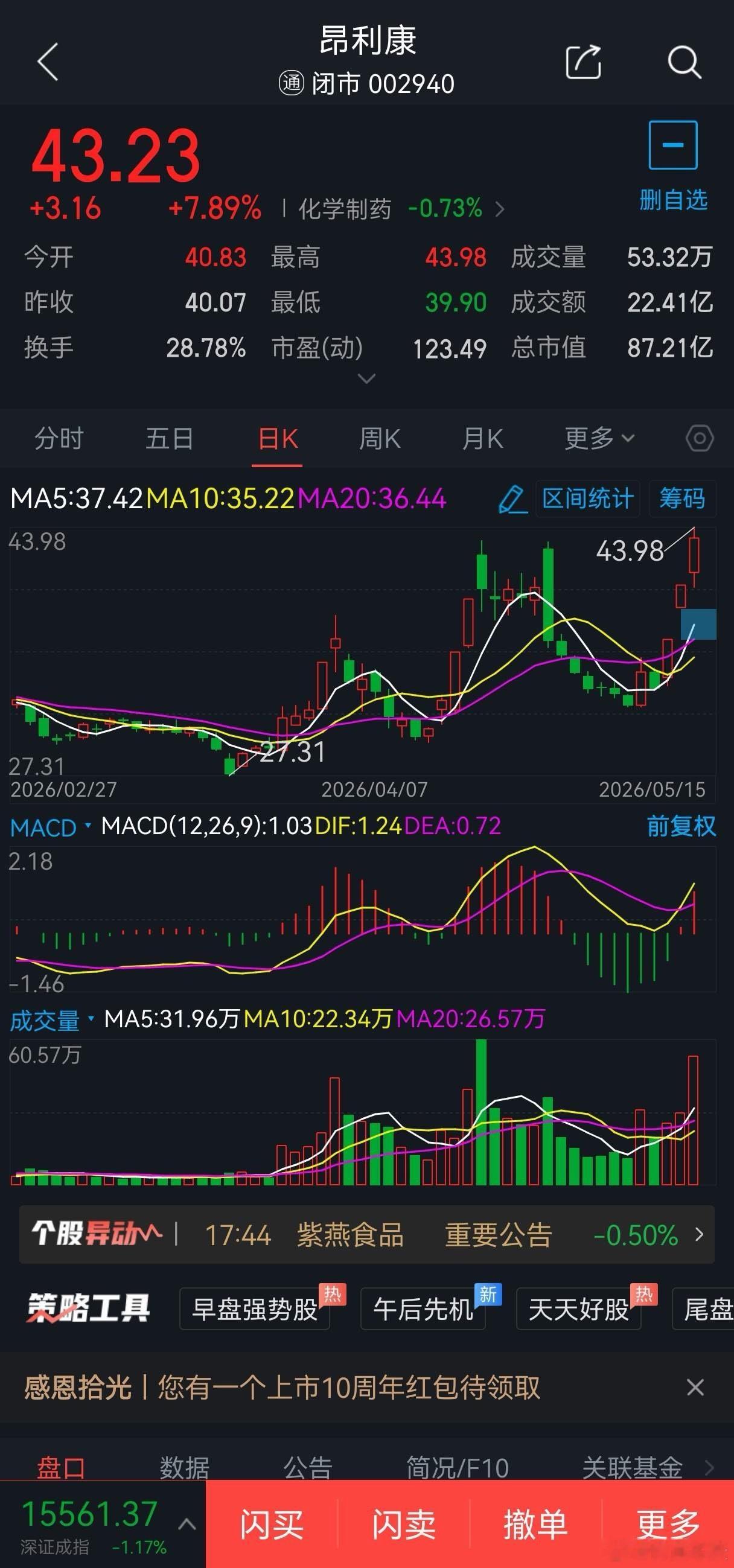Screen dimensions: 734x1568
Task: Switch to the 分时 tab
Action: pyautogui.click(x=59, y=438)
